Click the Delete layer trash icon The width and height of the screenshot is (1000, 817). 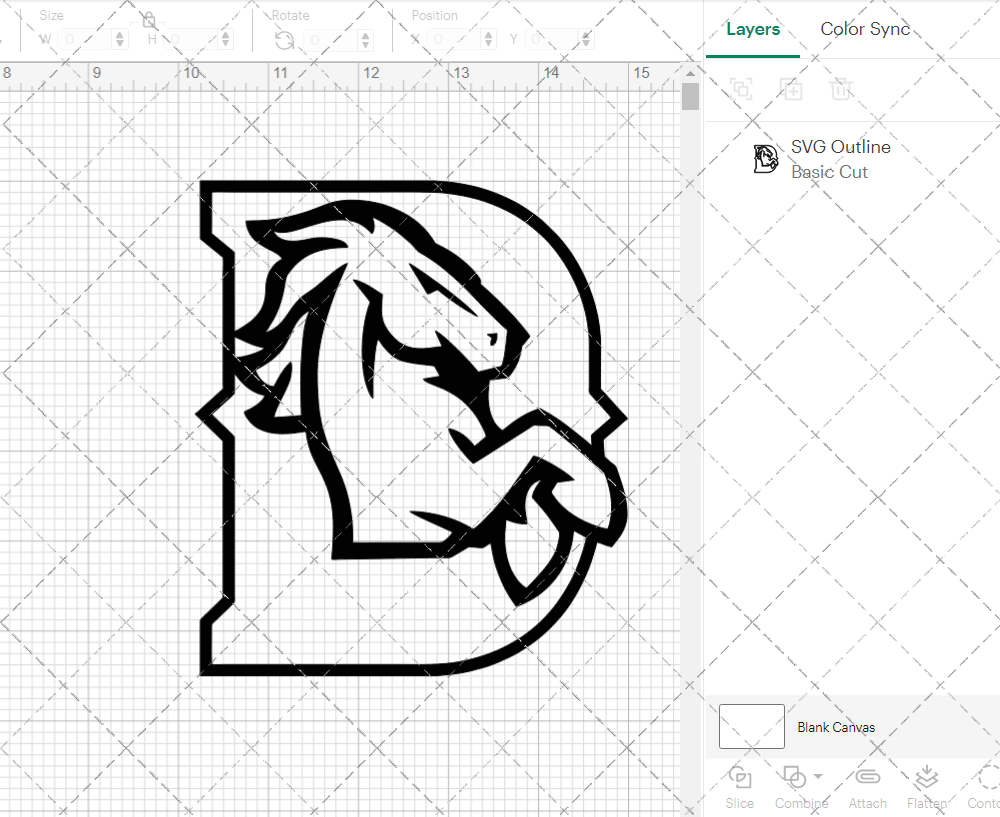[841, 89]
